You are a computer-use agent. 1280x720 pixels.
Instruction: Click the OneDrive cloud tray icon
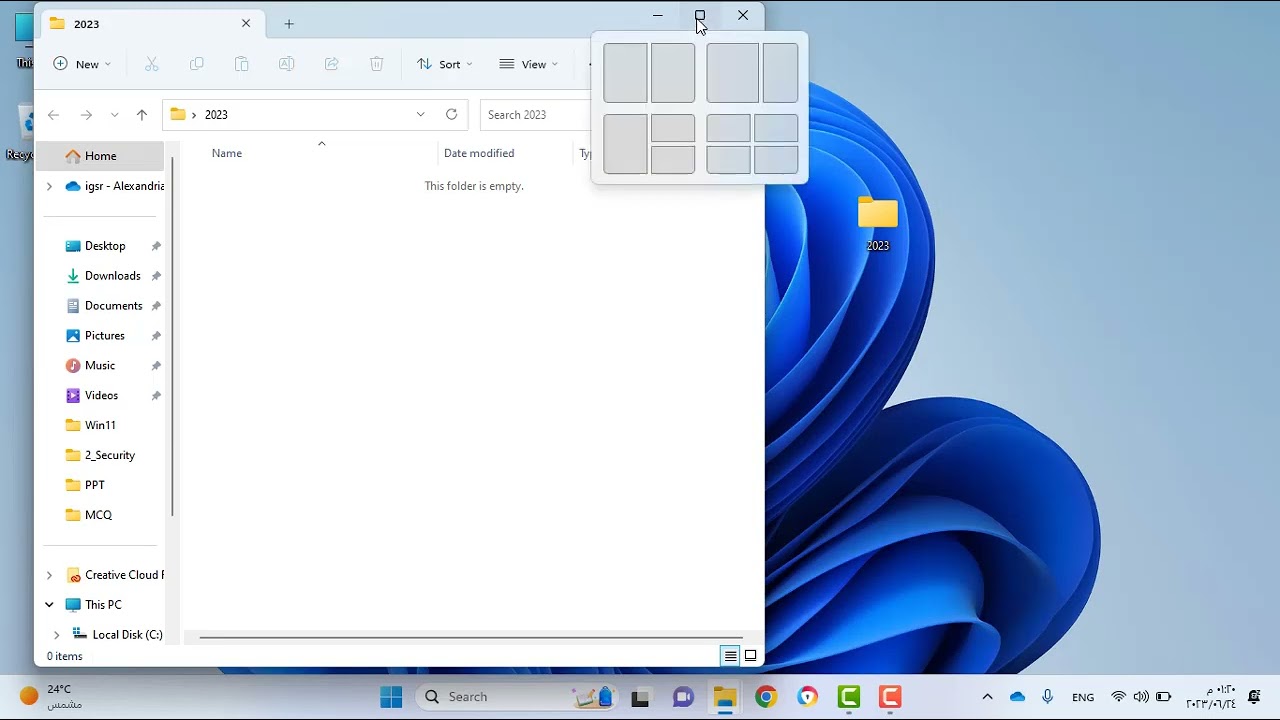[1018, 697]
